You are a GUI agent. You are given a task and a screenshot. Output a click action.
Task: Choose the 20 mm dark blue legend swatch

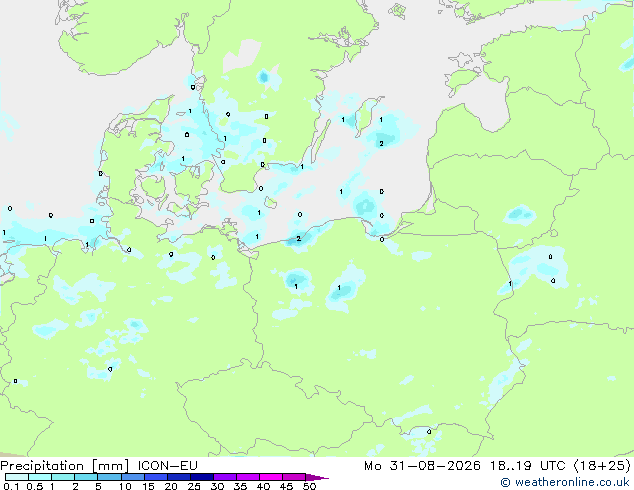(x=178, y=477)
